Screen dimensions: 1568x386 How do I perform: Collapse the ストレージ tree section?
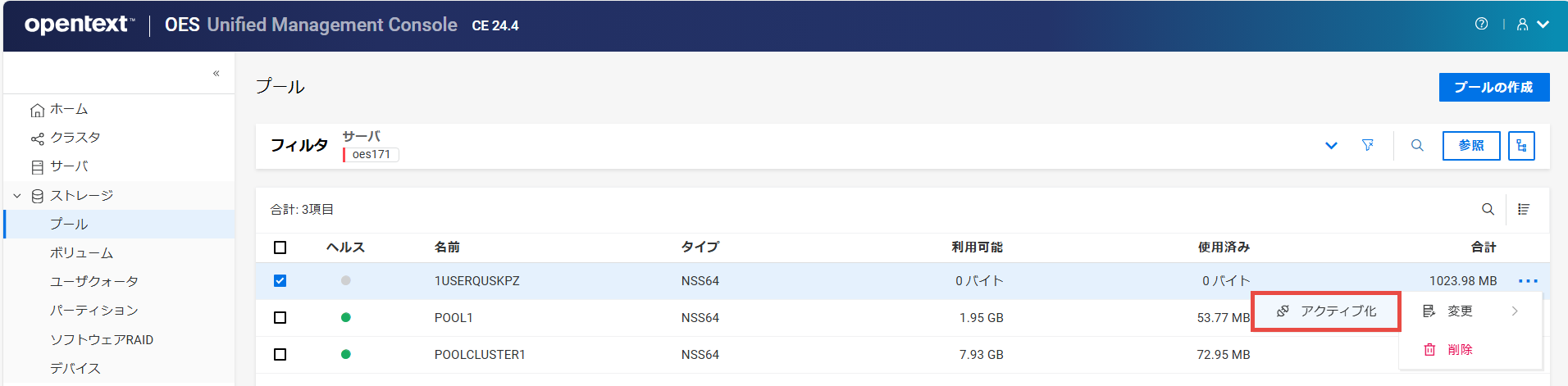tap(17, 196)
